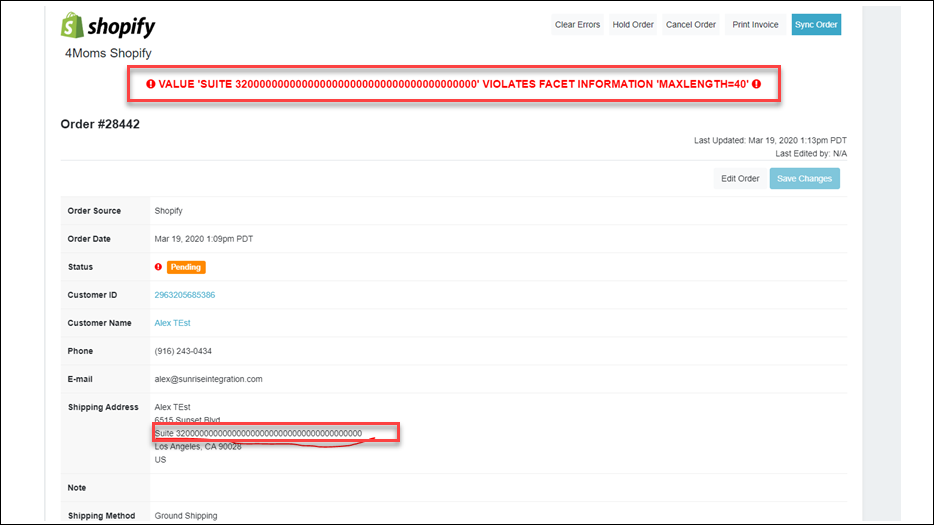This screenshot has width=934, height=525.
Task: Click the Order #28442 heading
Action: 100,124
